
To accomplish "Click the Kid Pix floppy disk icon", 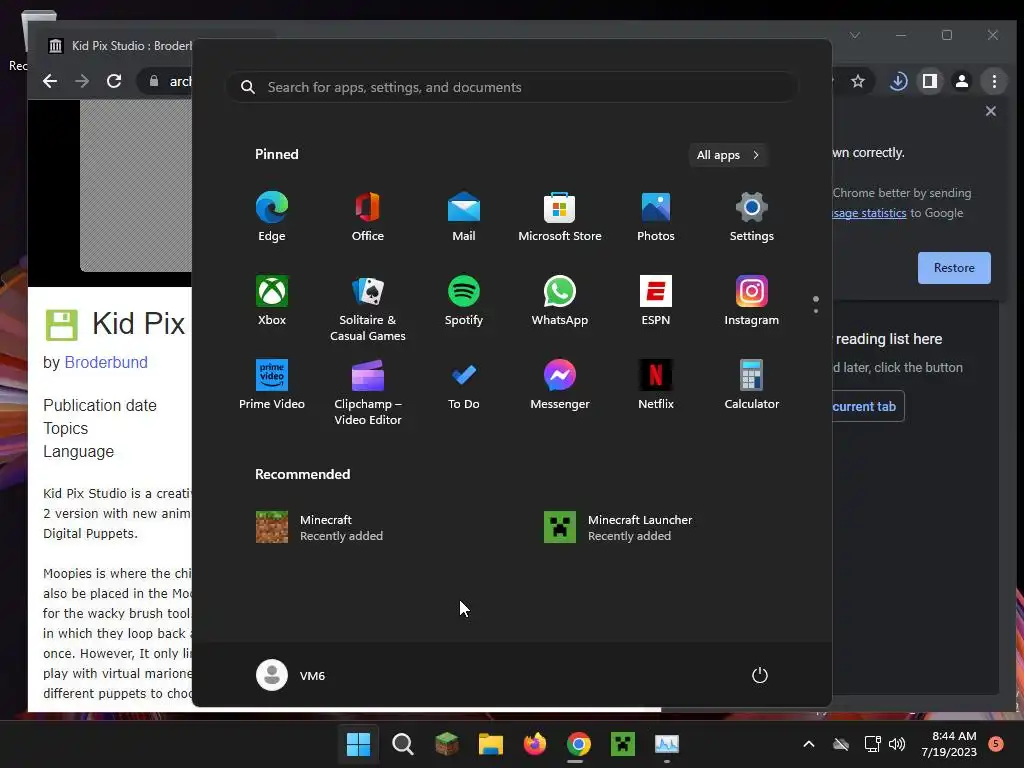I will point(61,325).
